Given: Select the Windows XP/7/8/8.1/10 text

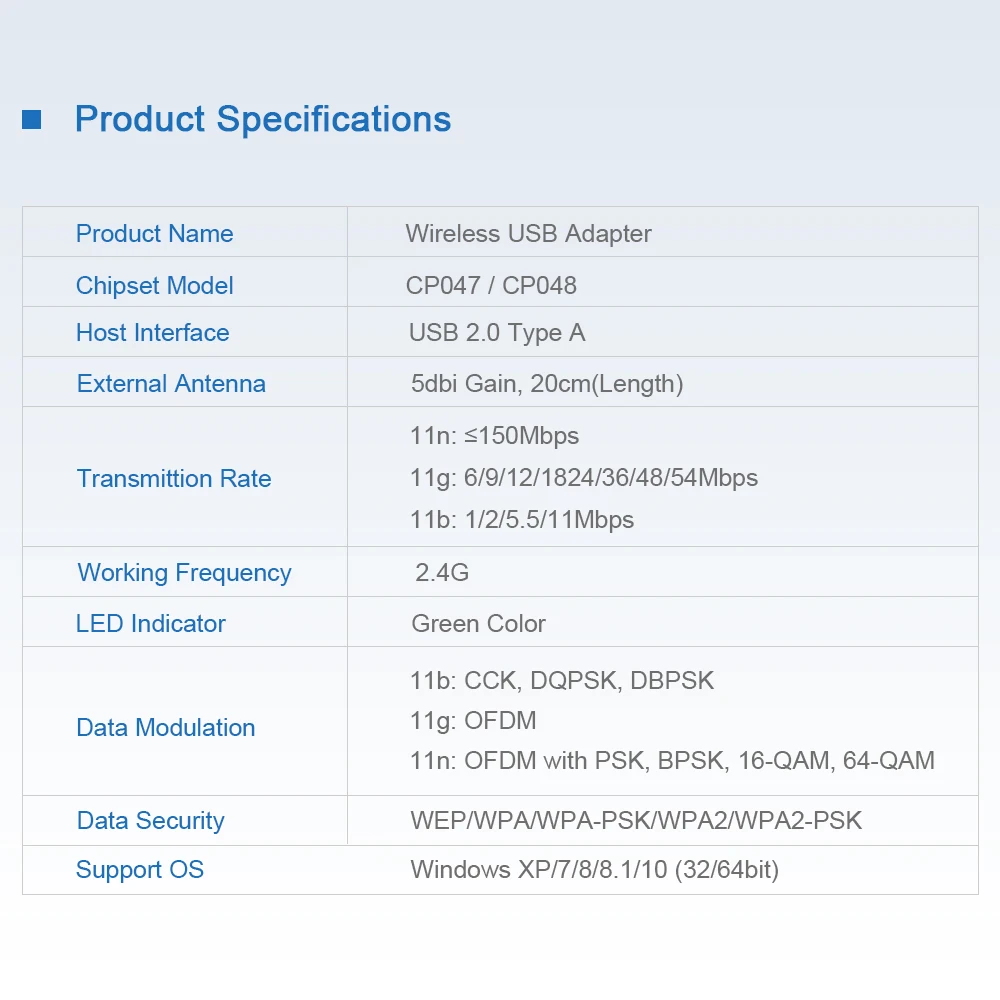Looking at the screenshot, I should click(594, 870).
